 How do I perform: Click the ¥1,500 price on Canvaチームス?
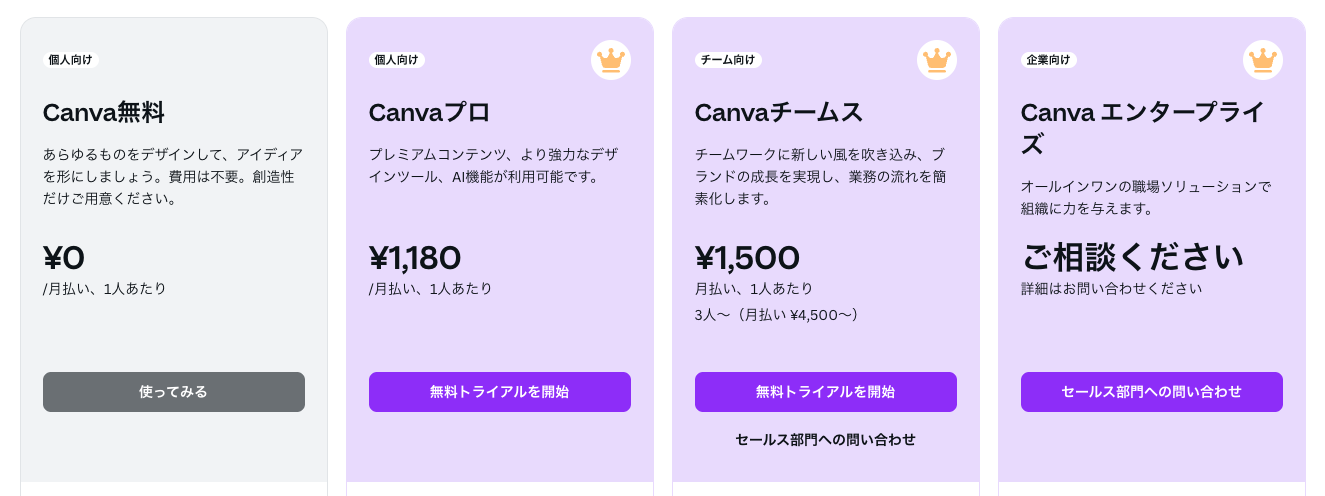click(748, 258)
